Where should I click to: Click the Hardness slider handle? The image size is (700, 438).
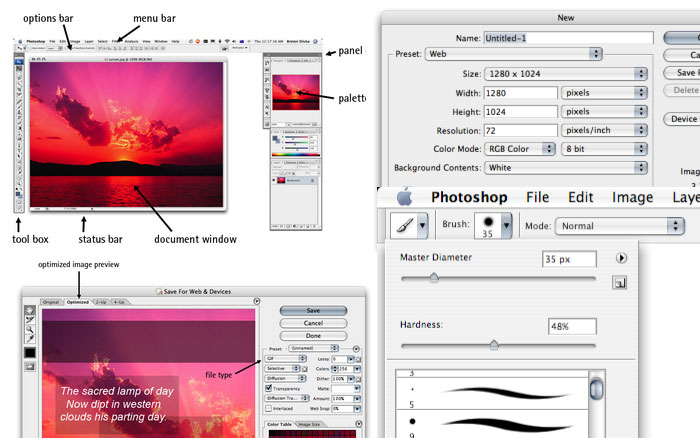pyautogui.click(x=494, y=345)
